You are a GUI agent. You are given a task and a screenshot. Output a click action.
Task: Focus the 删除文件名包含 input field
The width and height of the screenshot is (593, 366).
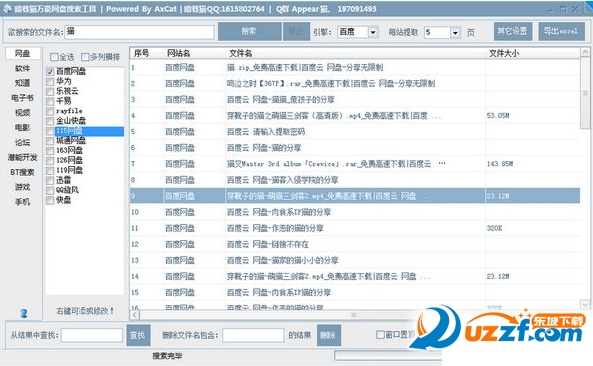pos(253,335)
